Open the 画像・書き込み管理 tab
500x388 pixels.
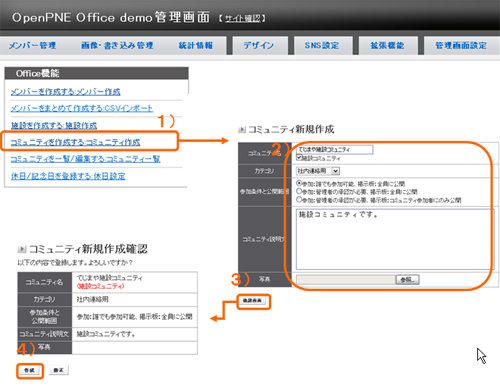pyautogui.click(x=117, y=45)
